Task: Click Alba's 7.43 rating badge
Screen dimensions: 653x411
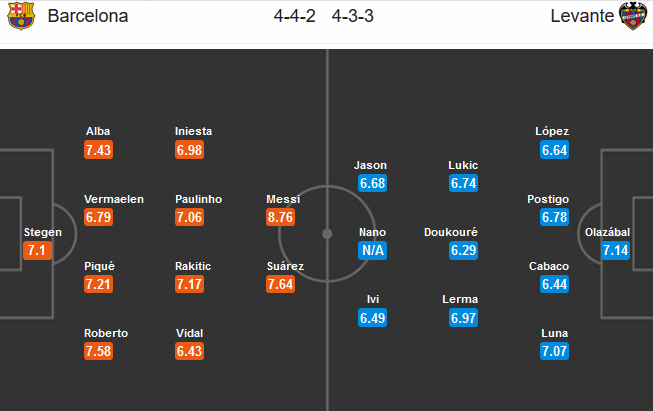Action: pos(98,149)
